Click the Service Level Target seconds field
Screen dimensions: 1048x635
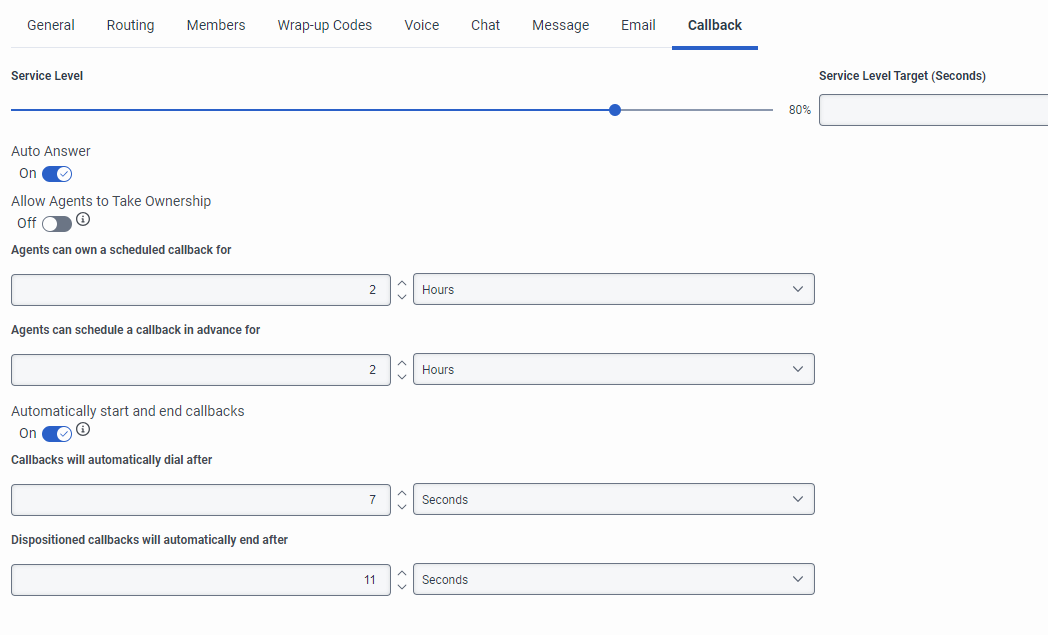pyautogui.click(x=932, y=110)
